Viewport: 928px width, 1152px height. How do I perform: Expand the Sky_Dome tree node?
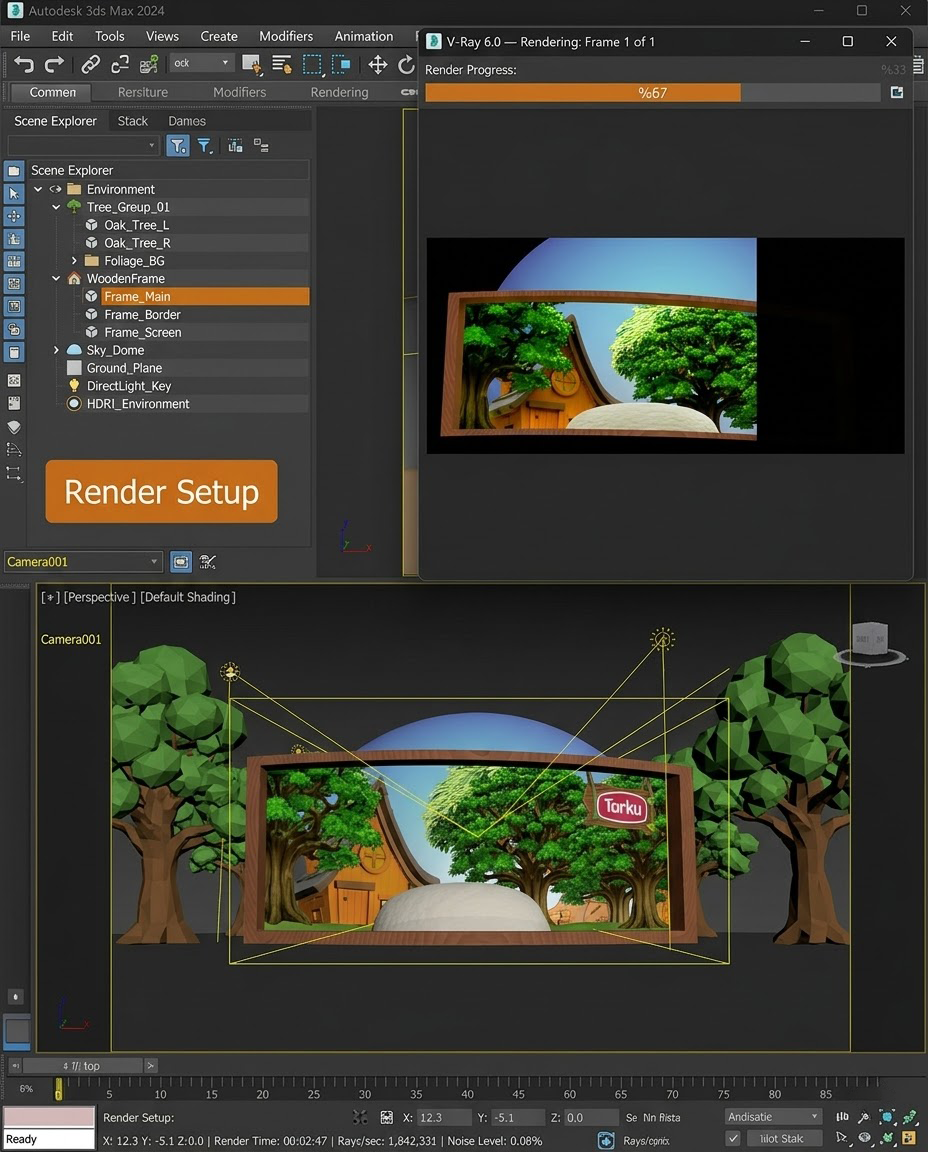tap(57, 350)
